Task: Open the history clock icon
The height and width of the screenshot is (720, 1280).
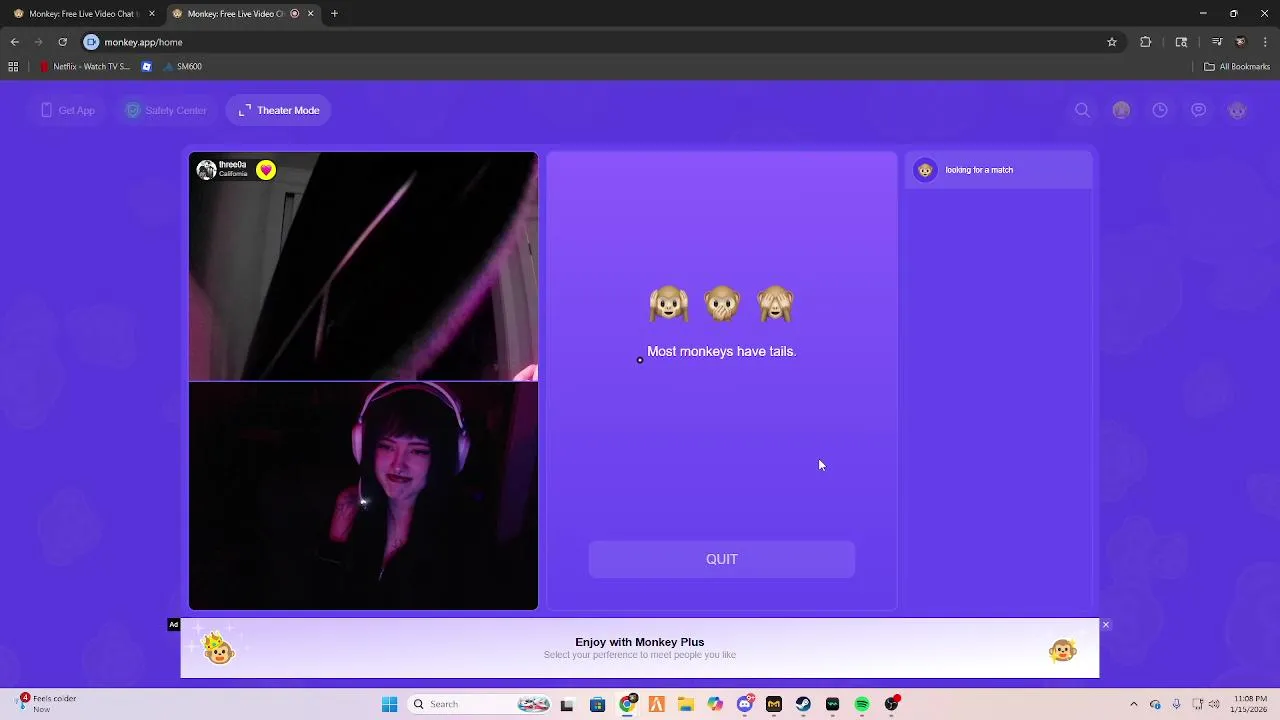Action: click(x=1160, y=110)
